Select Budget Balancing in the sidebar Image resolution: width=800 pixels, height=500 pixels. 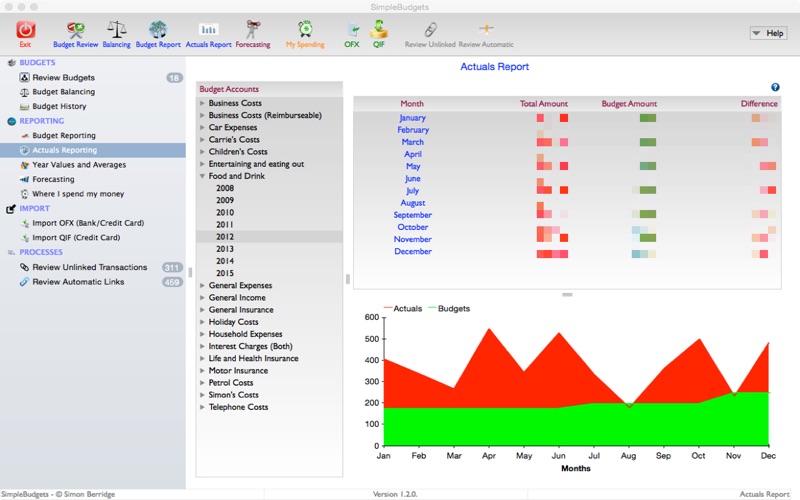coord(63,92)
